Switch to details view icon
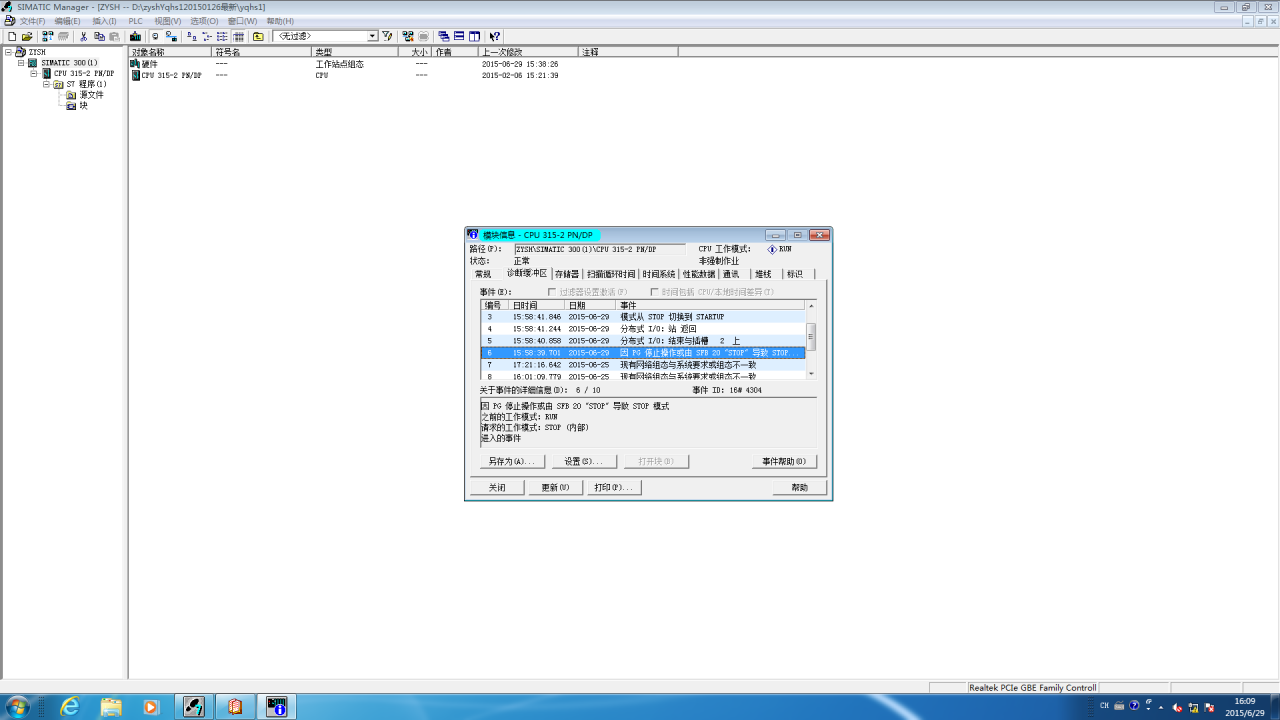The height and width of the screenshot is (720, 1280). [x=238, y=36]
